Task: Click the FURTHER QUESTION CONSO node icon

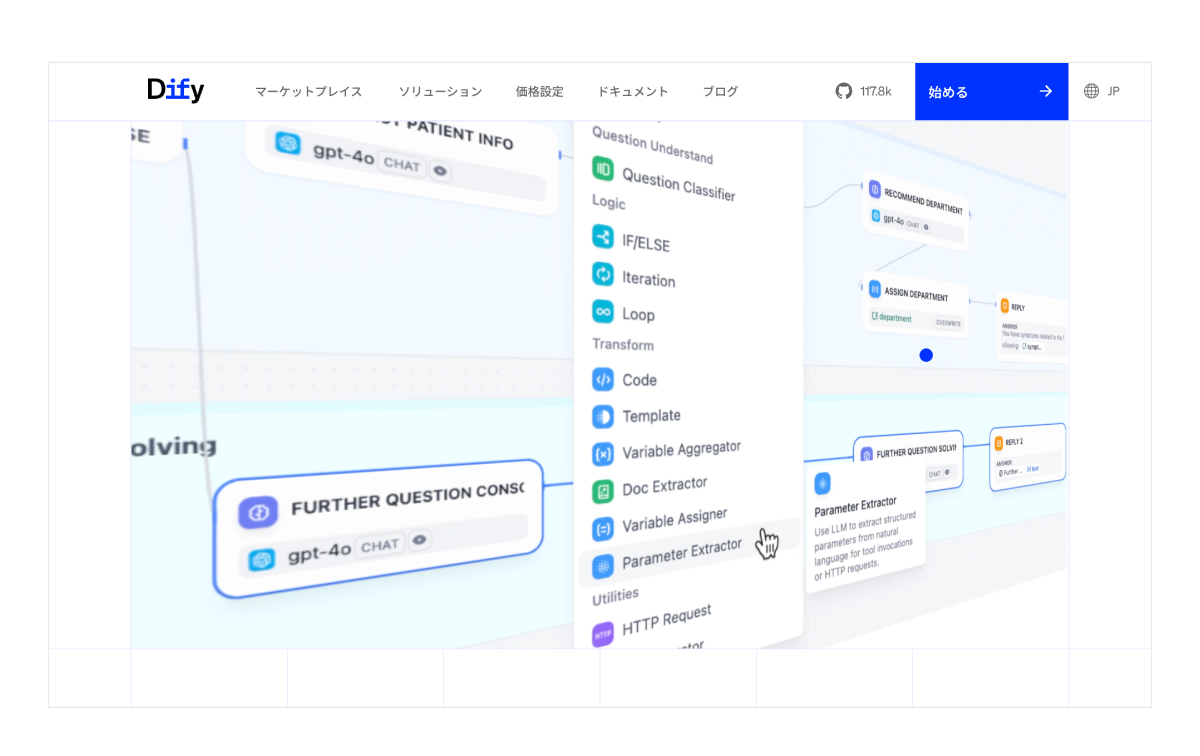Action: (258, 513)
